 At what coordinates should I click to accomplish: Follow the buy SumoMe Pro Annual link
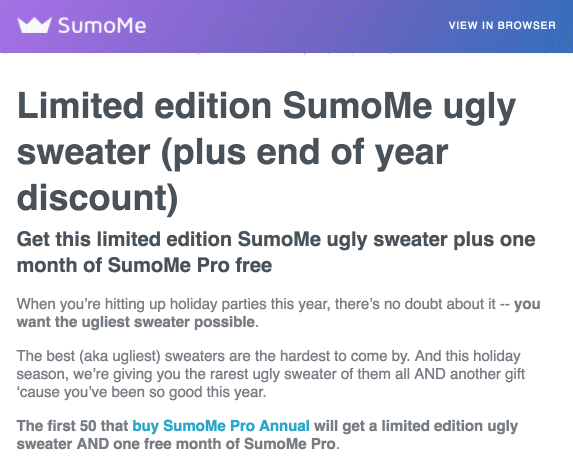tap(221, 426)
